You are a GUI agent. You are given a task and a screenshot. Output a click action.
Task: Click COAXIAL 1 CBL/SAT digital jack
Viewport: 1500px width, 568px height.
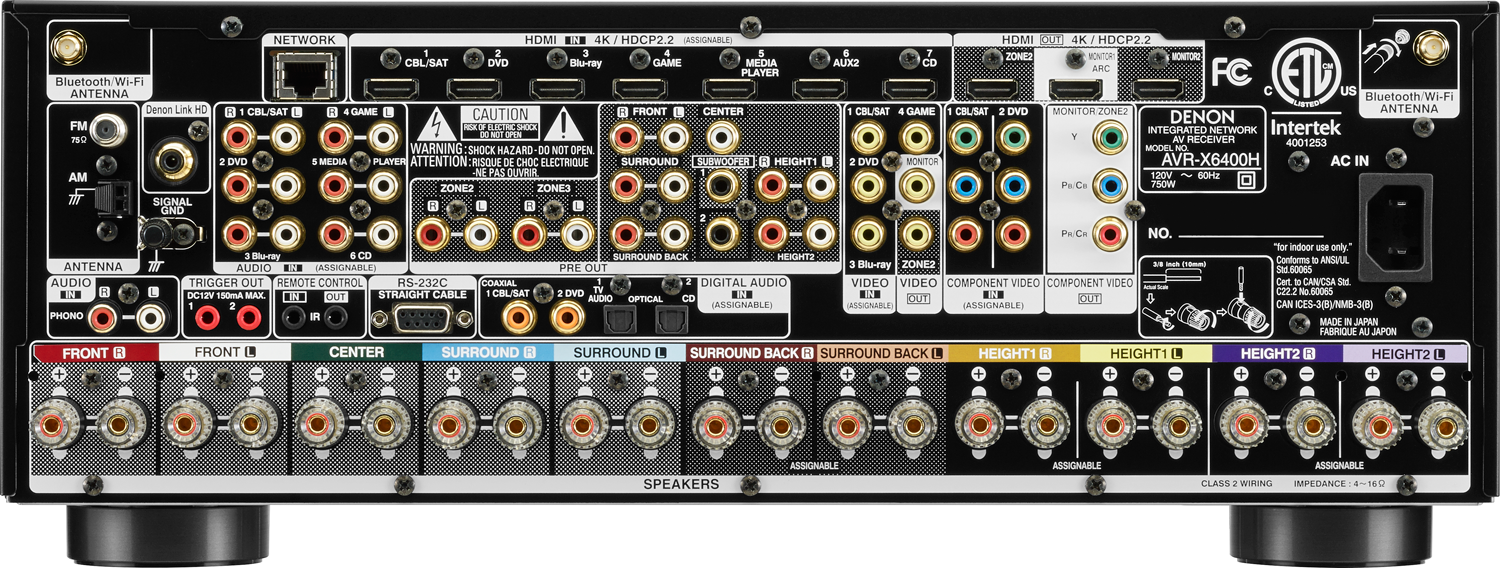click(518, 318)
